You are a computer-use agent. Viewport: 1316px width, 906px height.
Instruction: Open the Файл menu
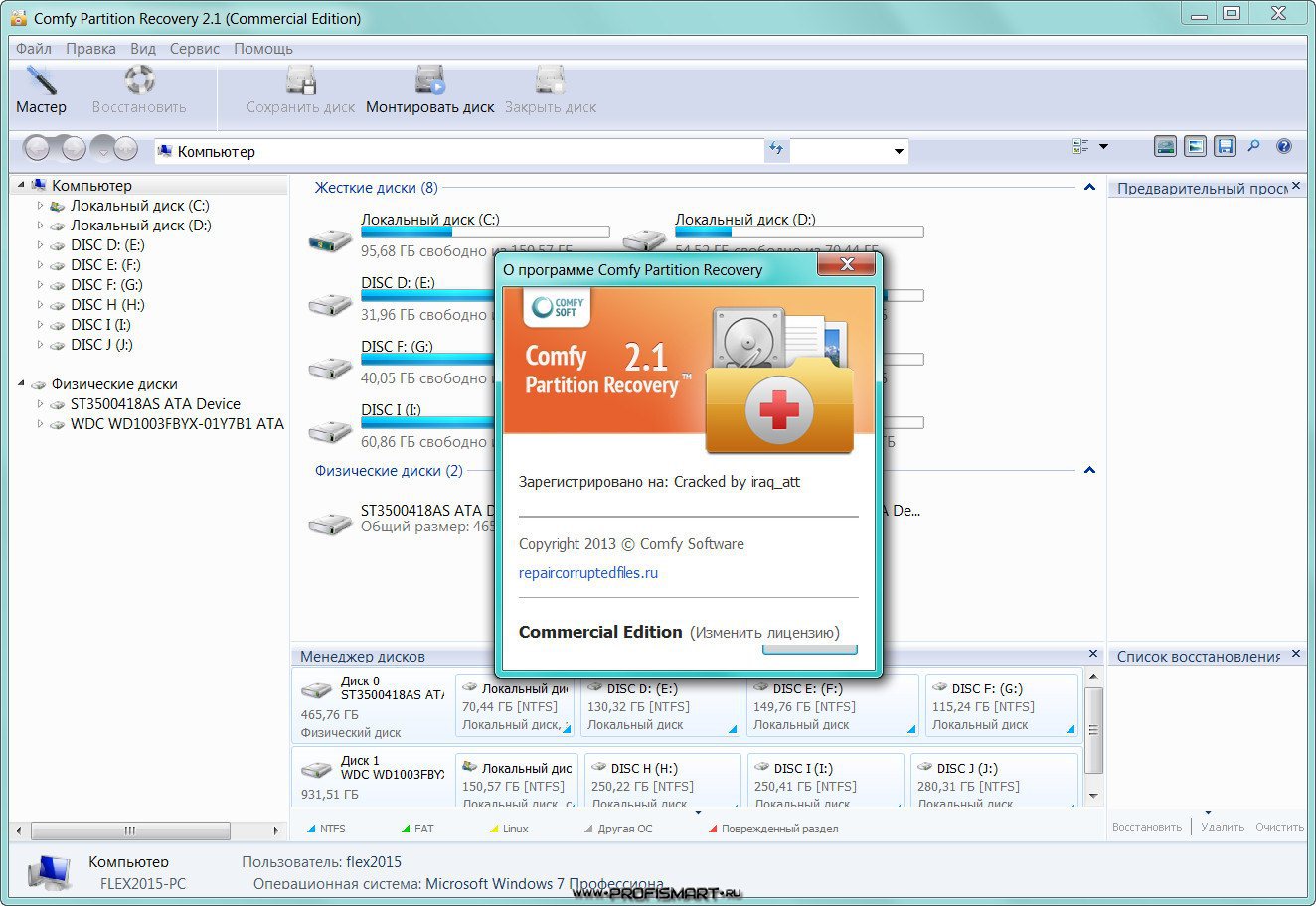(34, 48)
